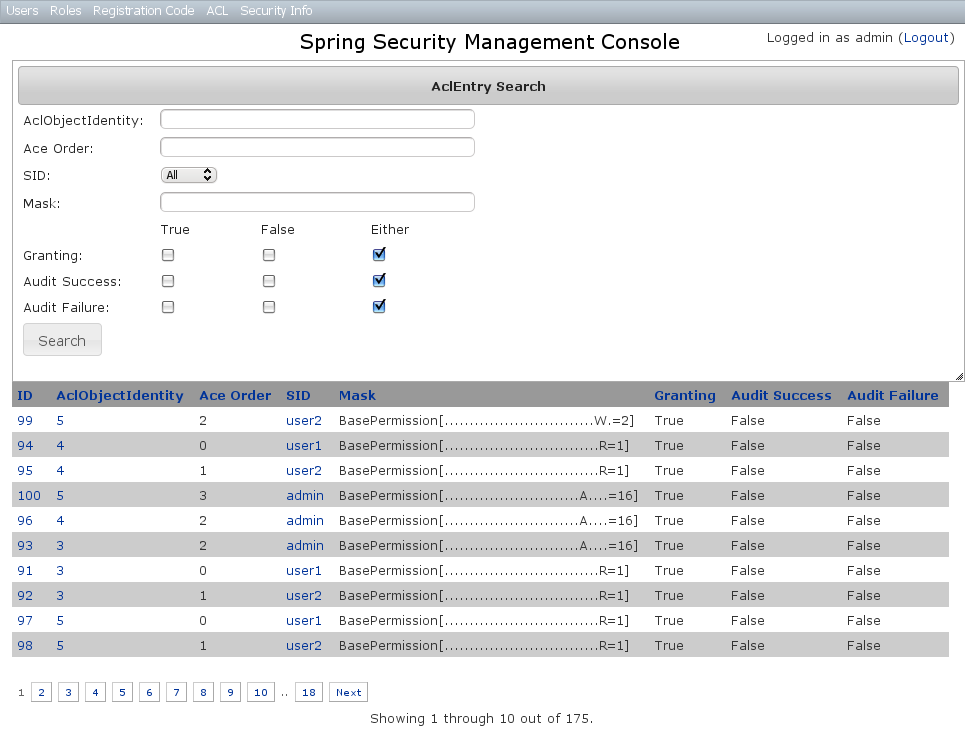
Task: Go to the Security Info menu
Action: [276, 11]
